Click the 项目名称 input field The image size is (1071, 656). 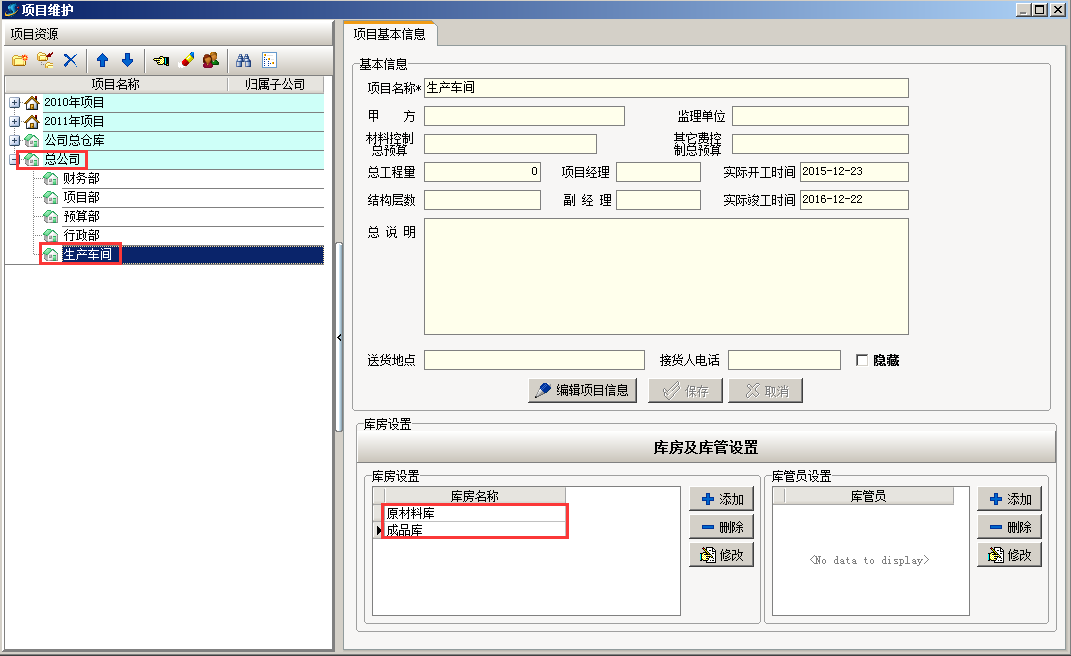pyautogui.click(x=666, y=88)
